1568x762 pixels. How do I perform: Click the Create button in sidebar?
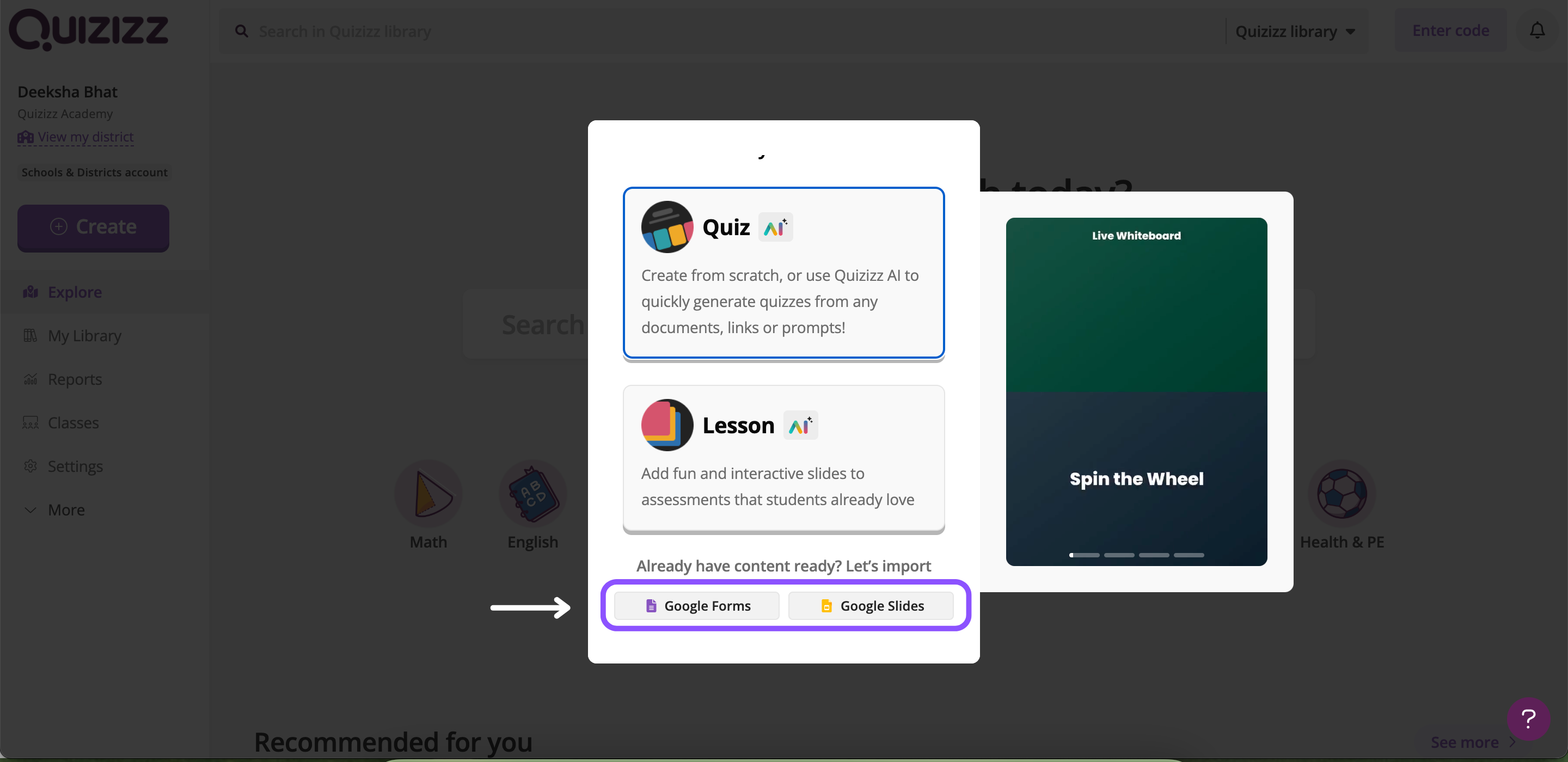(93, 228)
